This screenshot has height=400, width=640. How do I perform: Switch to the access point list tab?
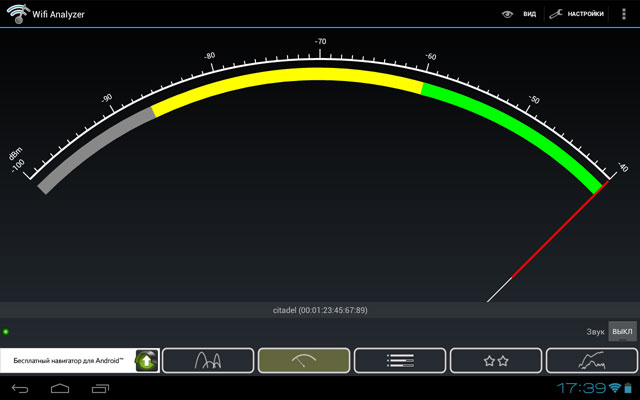(x=400, y=360)
